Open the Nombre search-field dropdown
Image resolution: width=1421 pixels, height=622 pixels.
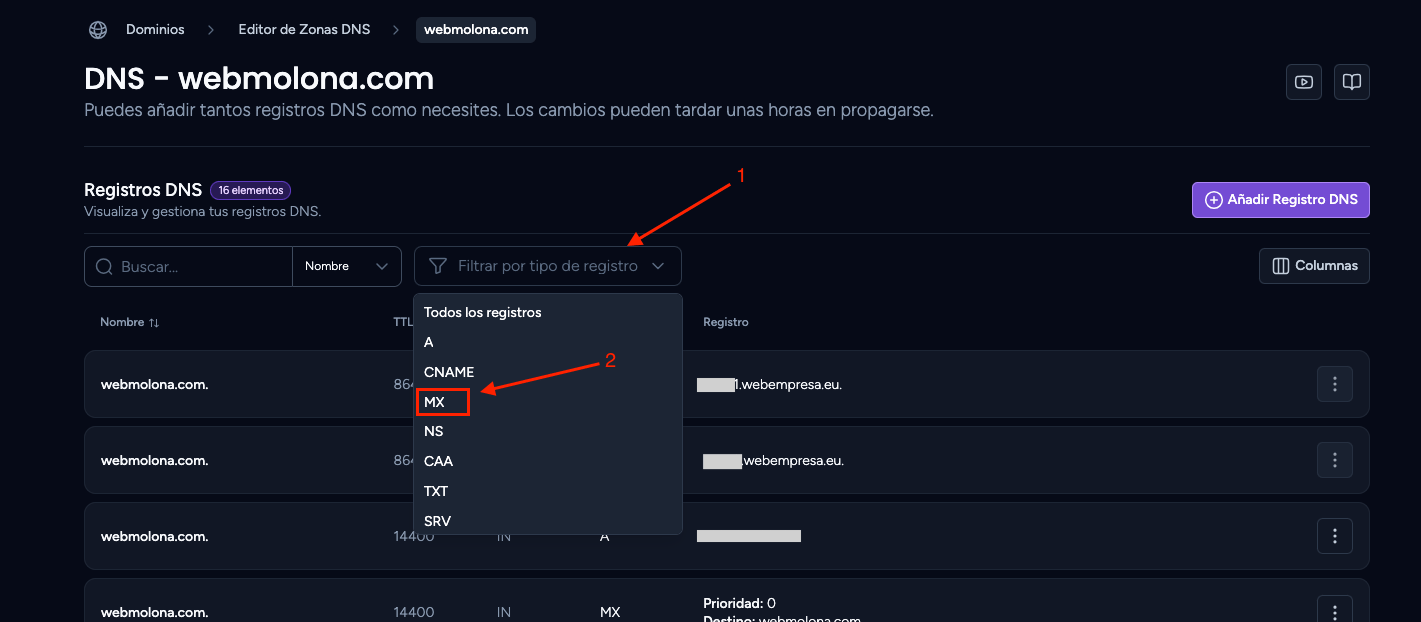click(x=347, y=266)
